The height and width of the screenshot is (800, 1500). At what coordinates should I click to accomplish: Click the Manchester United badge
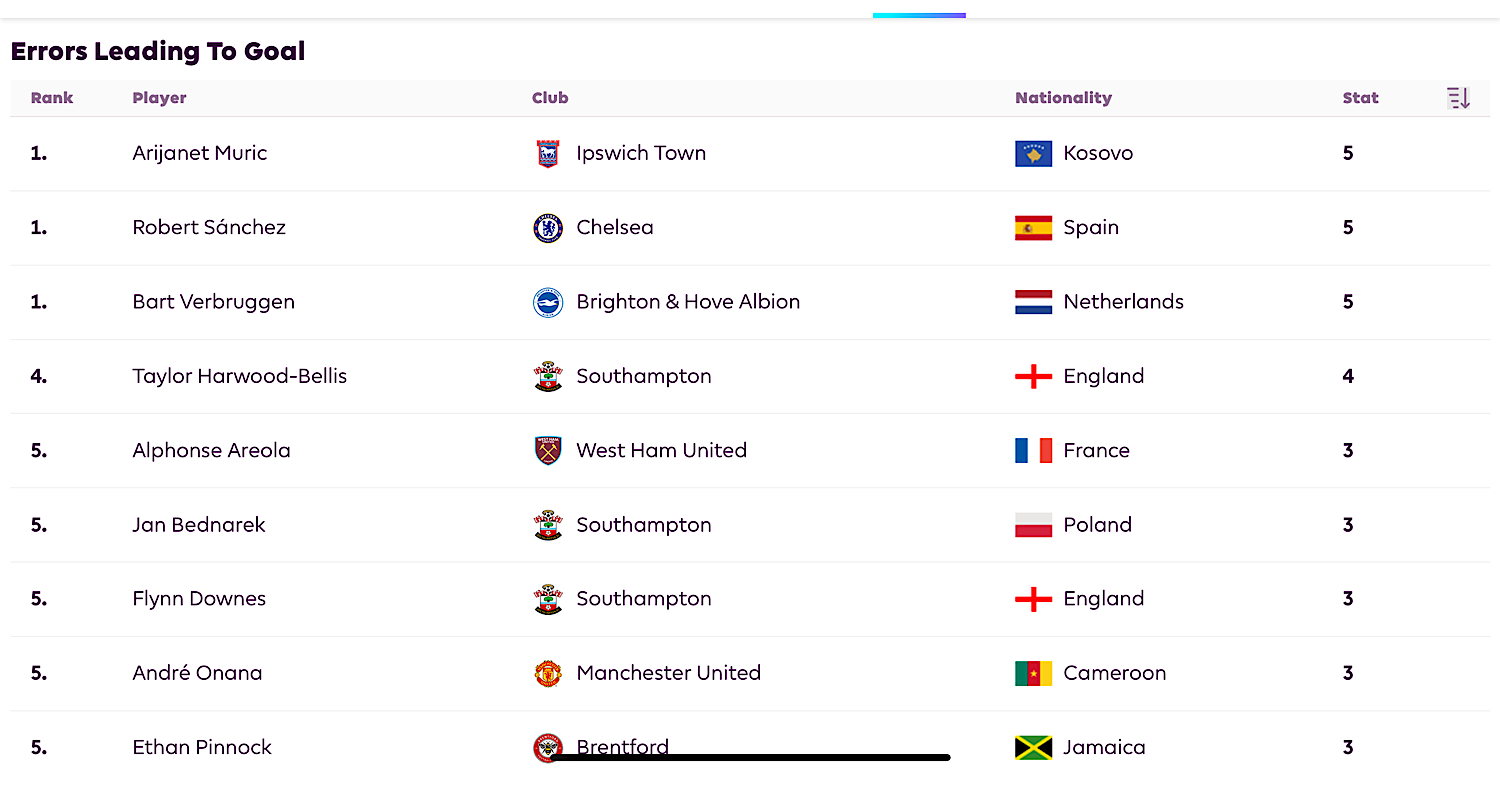[x=548, y=673]
